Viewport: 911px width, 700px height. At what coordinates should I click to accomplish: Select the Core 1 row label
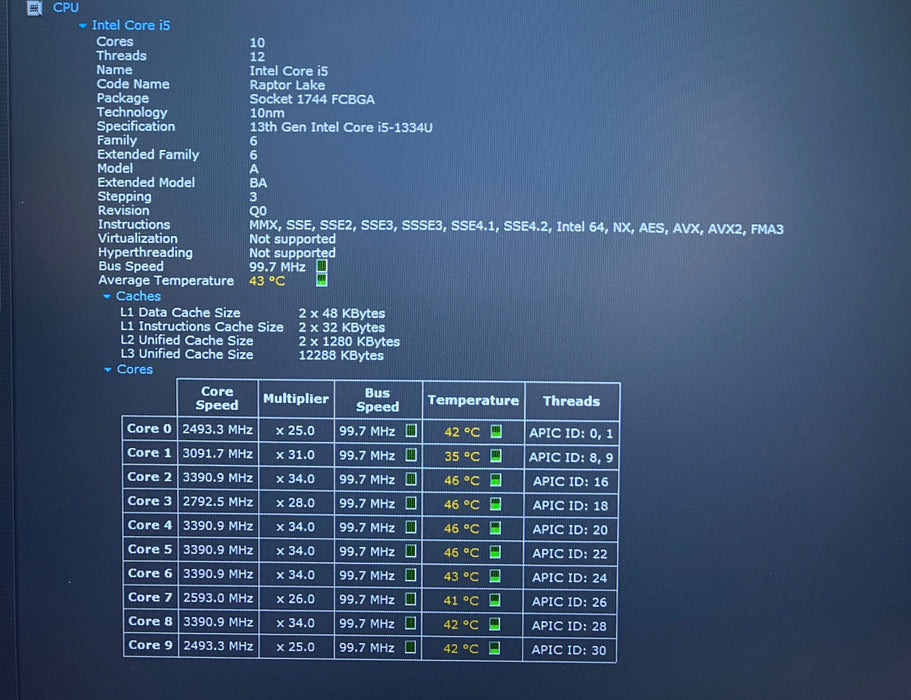pos(150,453)
